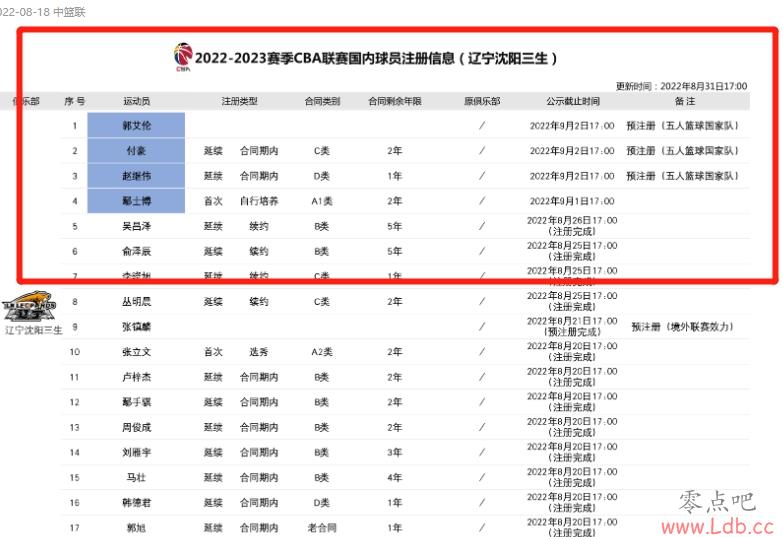Click player name 韩德君
This screenshot has width=783, height=537.
tap(136, 503)
